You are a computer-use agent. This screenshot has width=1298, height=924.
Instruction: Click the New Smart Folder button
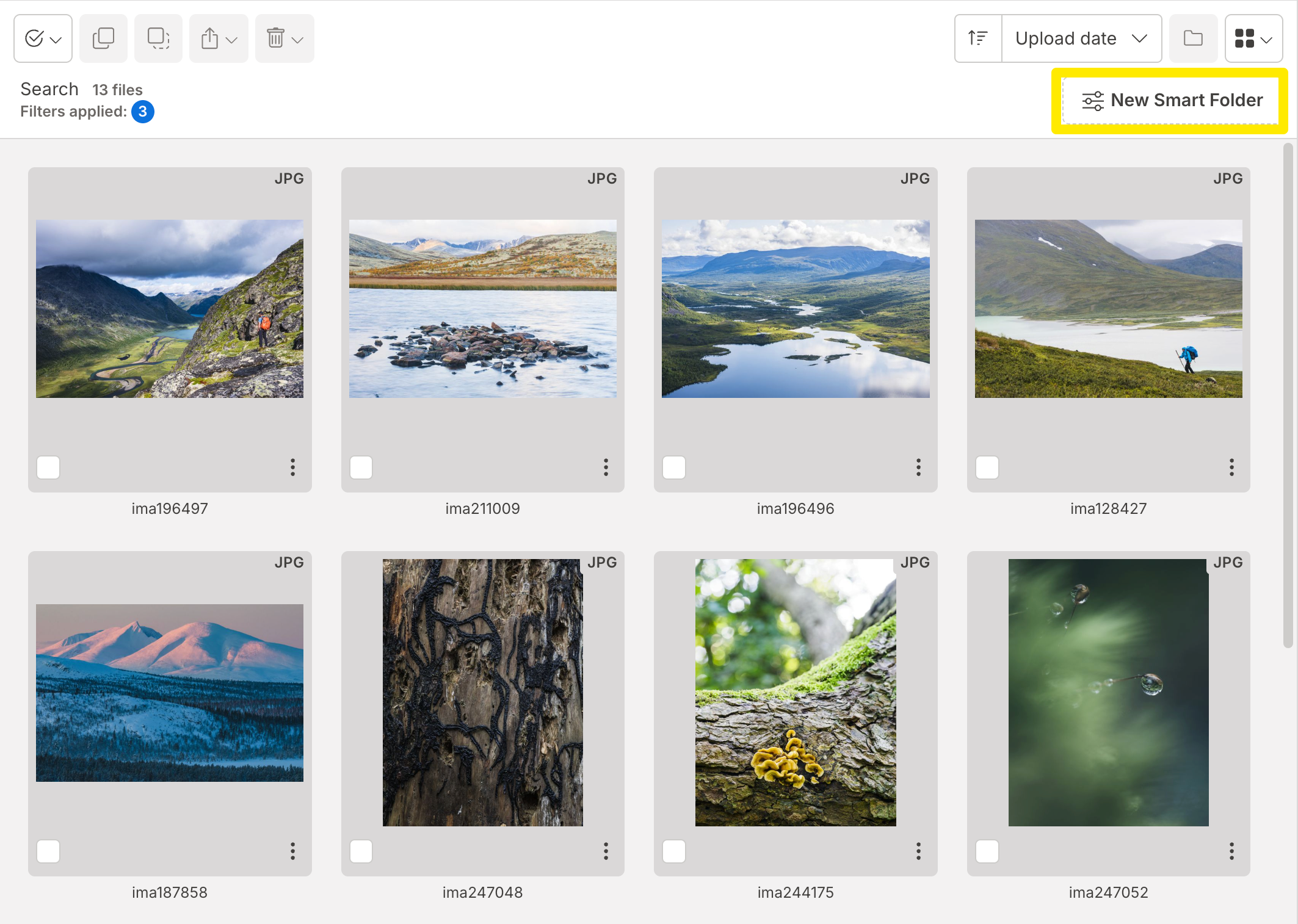(1170, 100)
